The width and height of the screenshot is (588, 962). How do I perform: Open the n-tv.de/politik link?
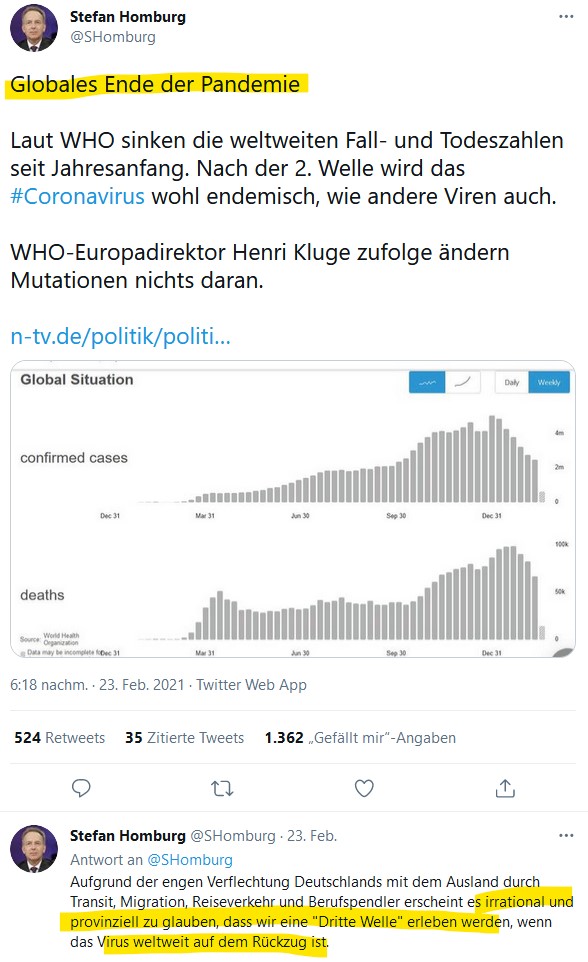[x=120, y=336]
